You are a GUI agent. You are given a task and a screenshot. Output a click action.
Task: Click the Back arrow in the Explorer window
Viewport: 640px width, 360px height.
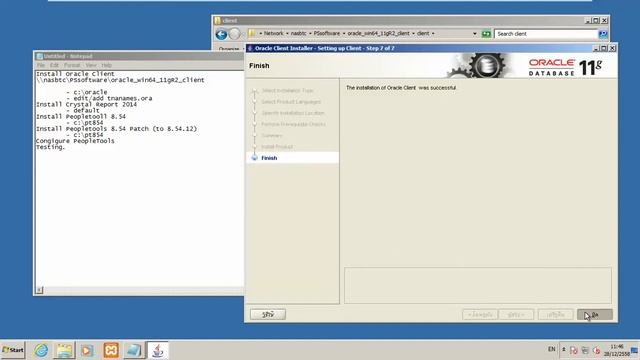point(221,34)
